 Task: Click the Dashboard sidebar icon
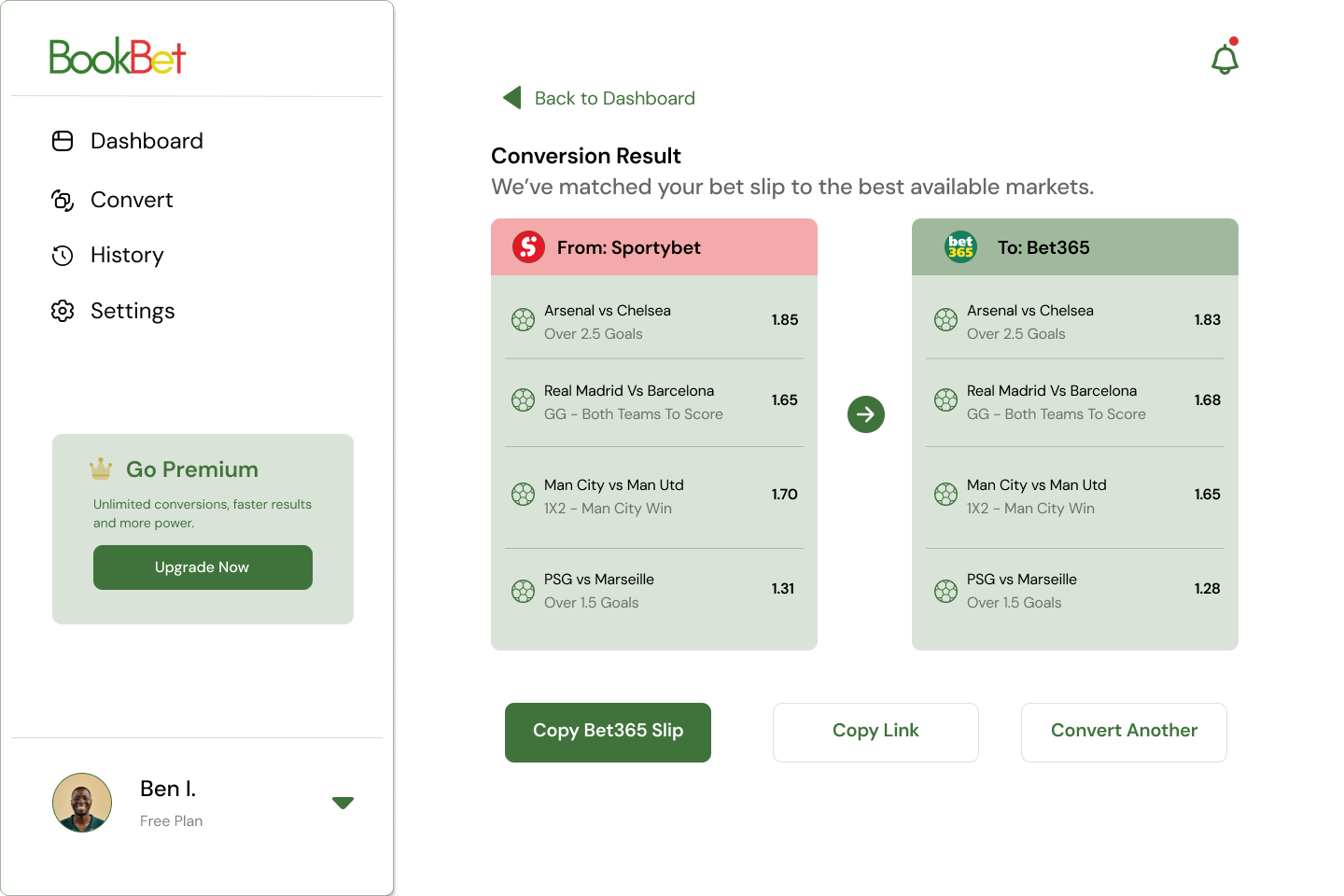click(x=63, y=141)
